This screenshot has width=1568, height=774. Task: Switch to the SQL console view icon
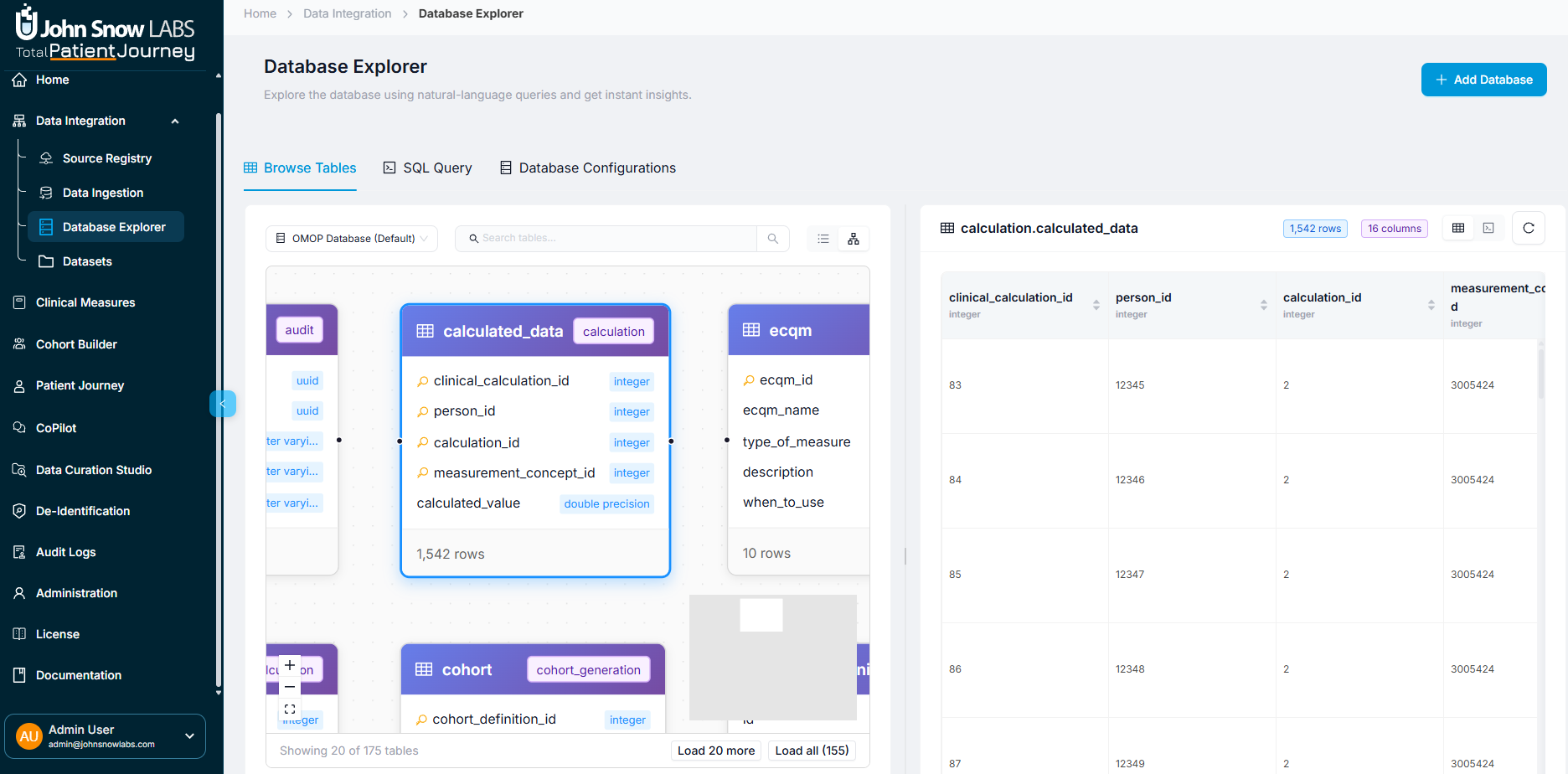[x=1488, y=228]
